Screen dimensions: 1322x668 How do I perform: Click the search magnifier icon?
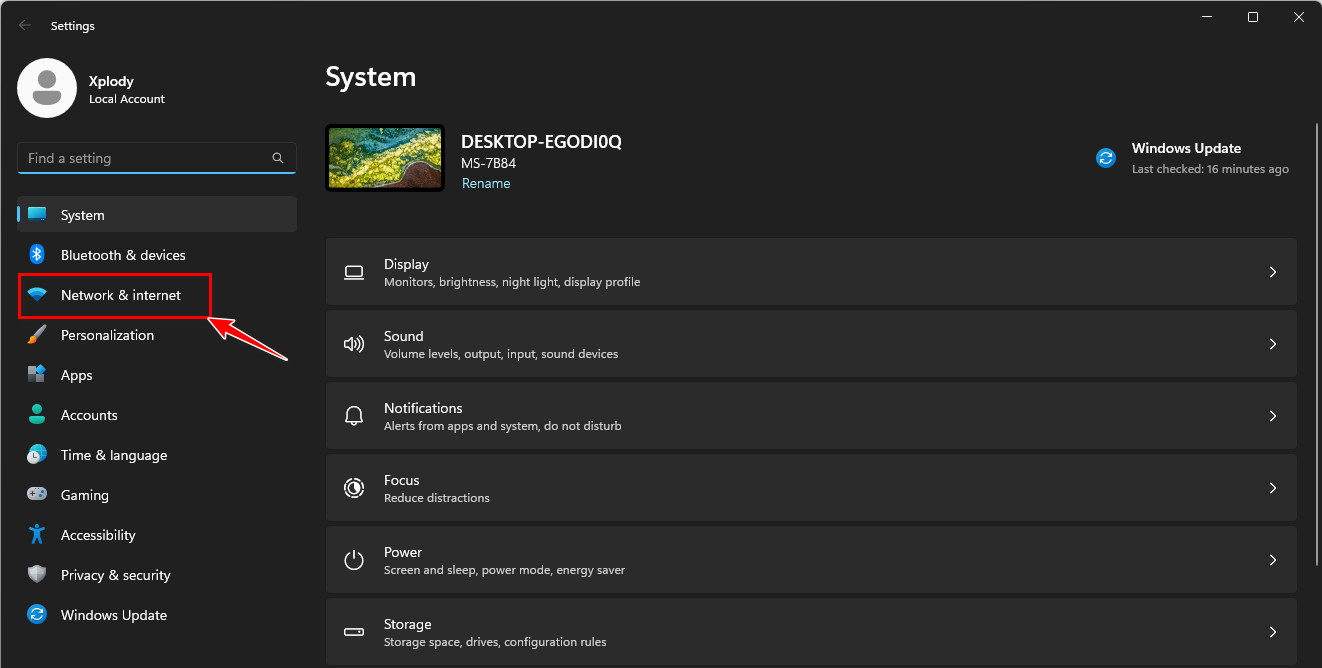[x=278, y=158]
